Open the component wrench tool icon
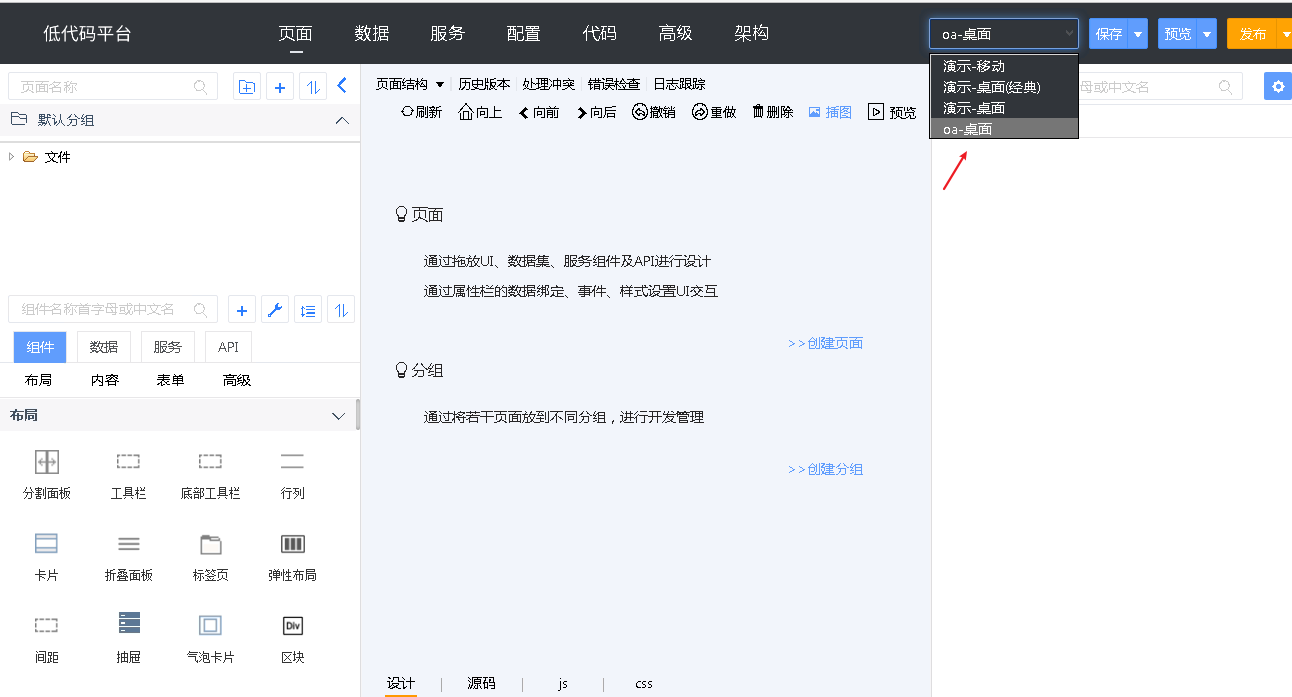1292x697 pixels. coord(275,310)
